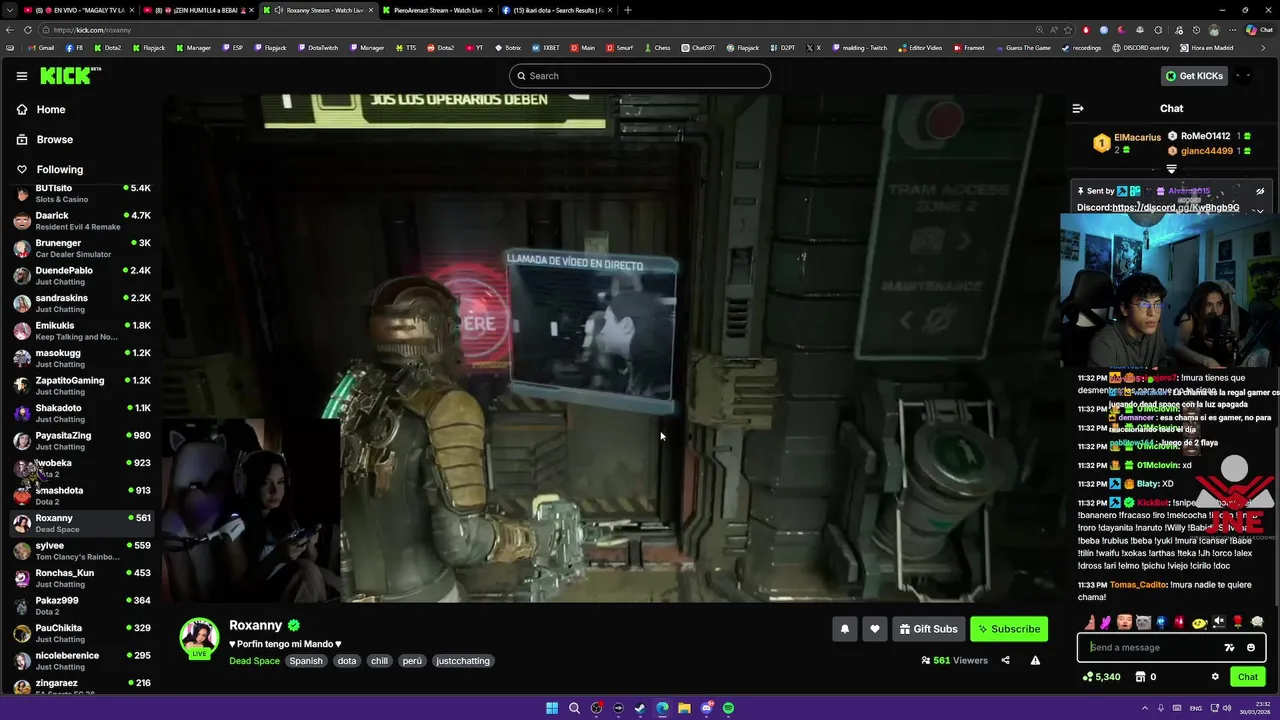This screenshot has width=1280, height=720.
Task: Open Daarick channel in following list
Action: (x=82, y=221)
